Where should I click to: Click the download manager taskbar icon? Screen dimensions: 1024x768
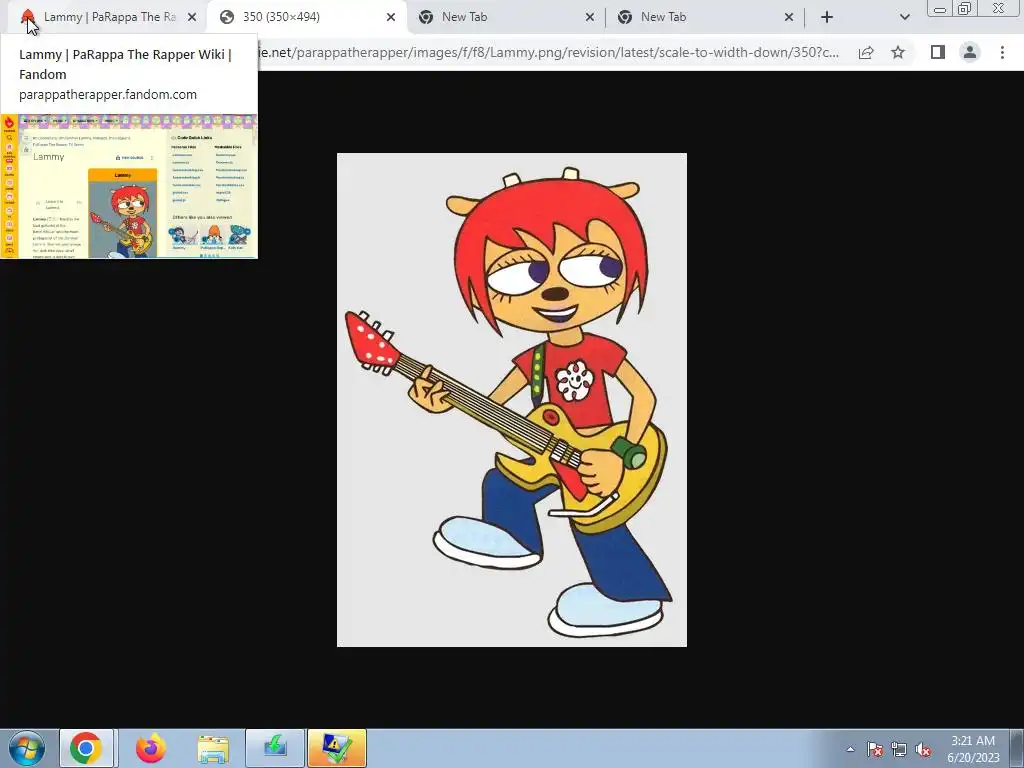275,748
